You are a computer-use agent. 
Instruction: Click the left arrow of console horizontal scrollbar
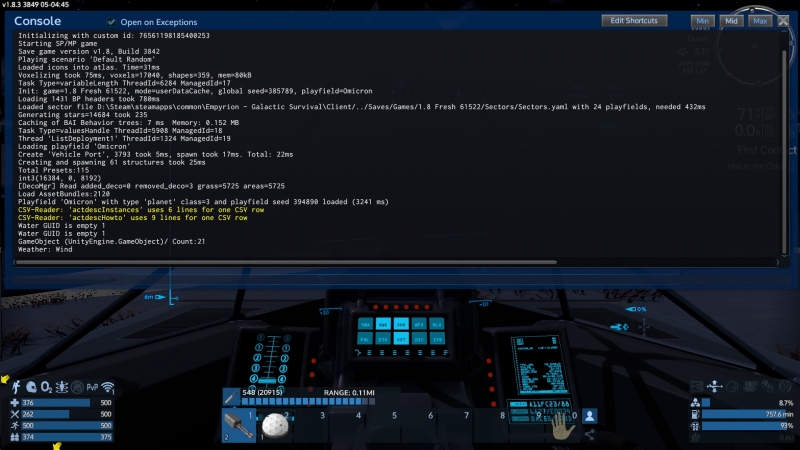pos(14,262)
